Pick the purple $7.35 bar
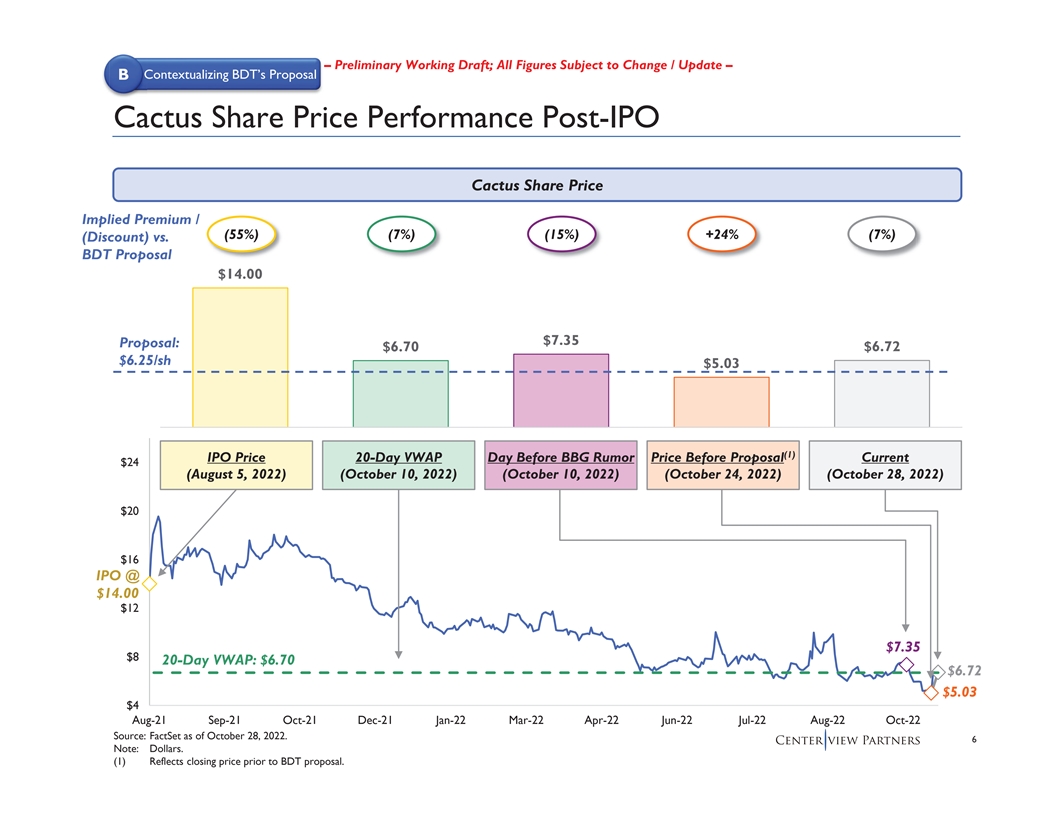 [561, 390]
